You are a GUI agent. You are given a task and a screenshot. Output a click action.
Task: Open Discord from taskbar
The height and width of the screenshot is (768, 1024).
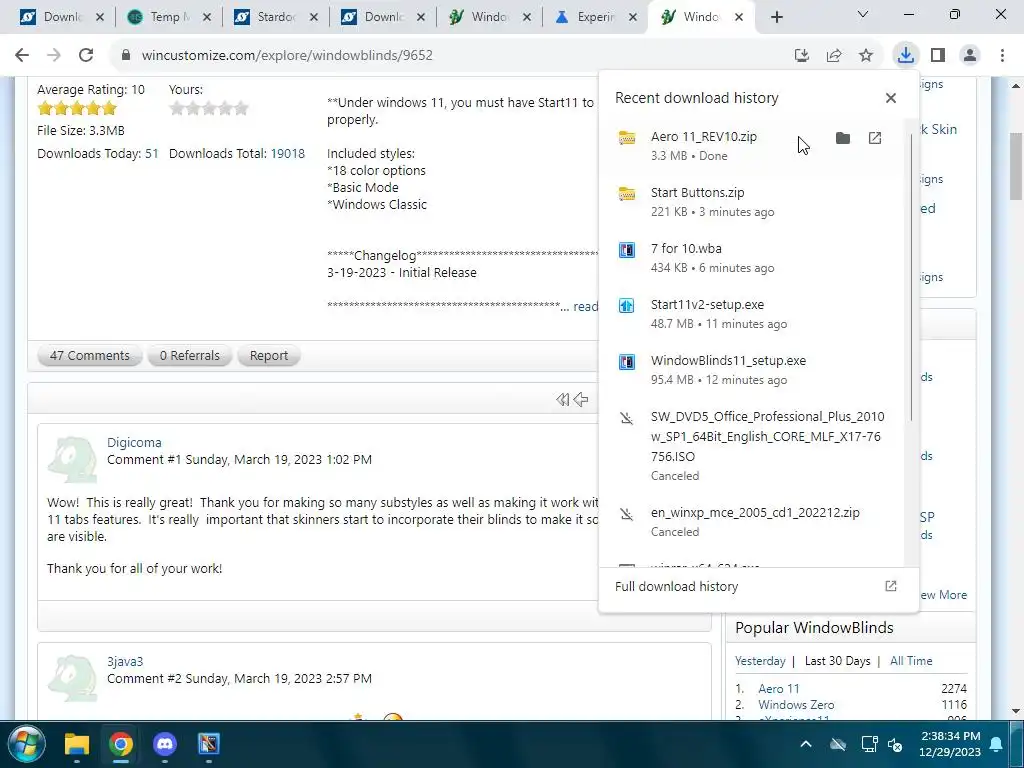[165, 744]
